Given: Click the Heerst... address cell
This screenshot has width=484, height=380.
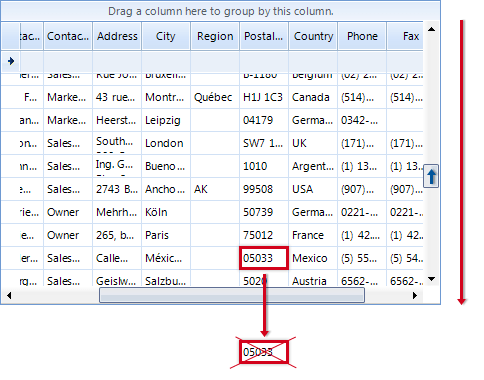Looking at the screenshot, I should (117, 120).
